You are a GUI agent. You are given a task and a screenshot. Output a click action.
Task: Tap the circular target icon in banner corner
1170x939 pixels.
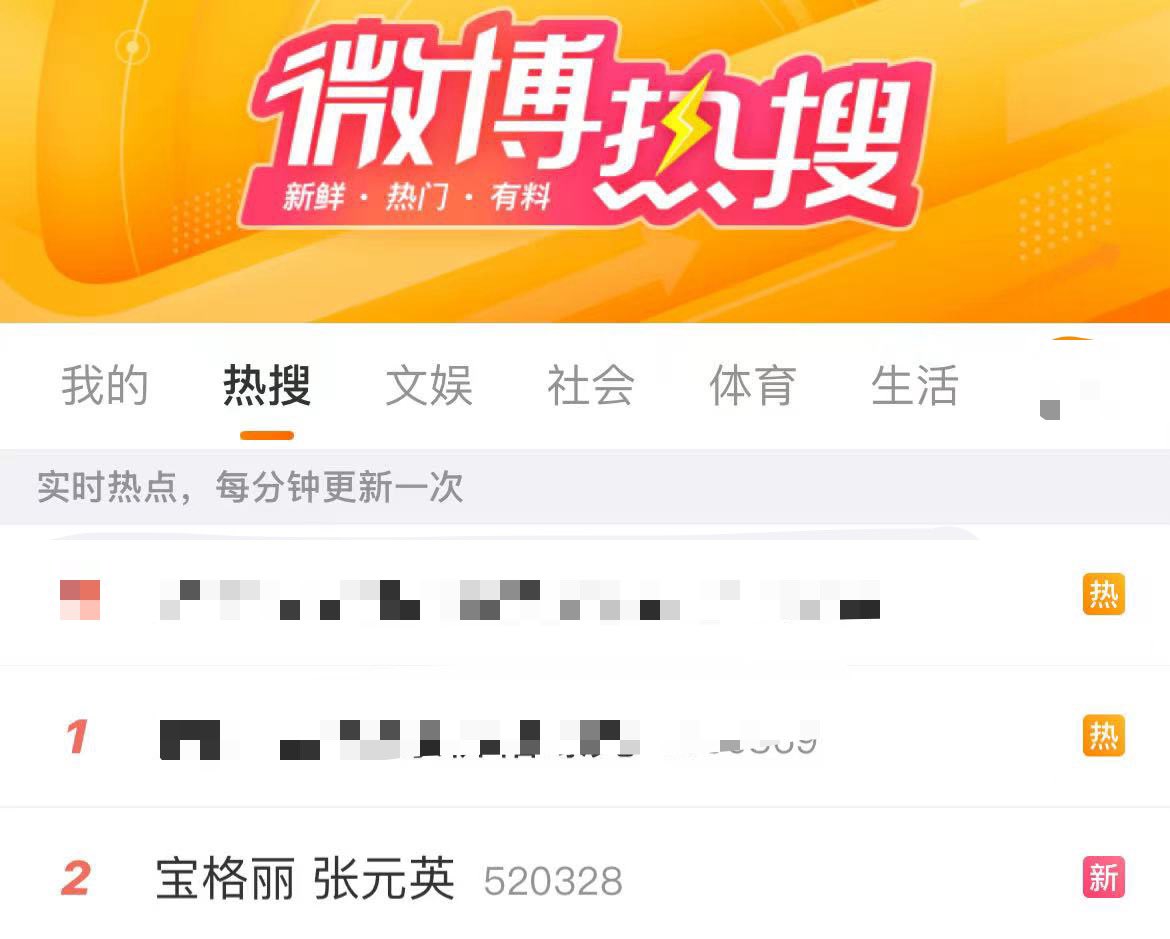point(133,47)
